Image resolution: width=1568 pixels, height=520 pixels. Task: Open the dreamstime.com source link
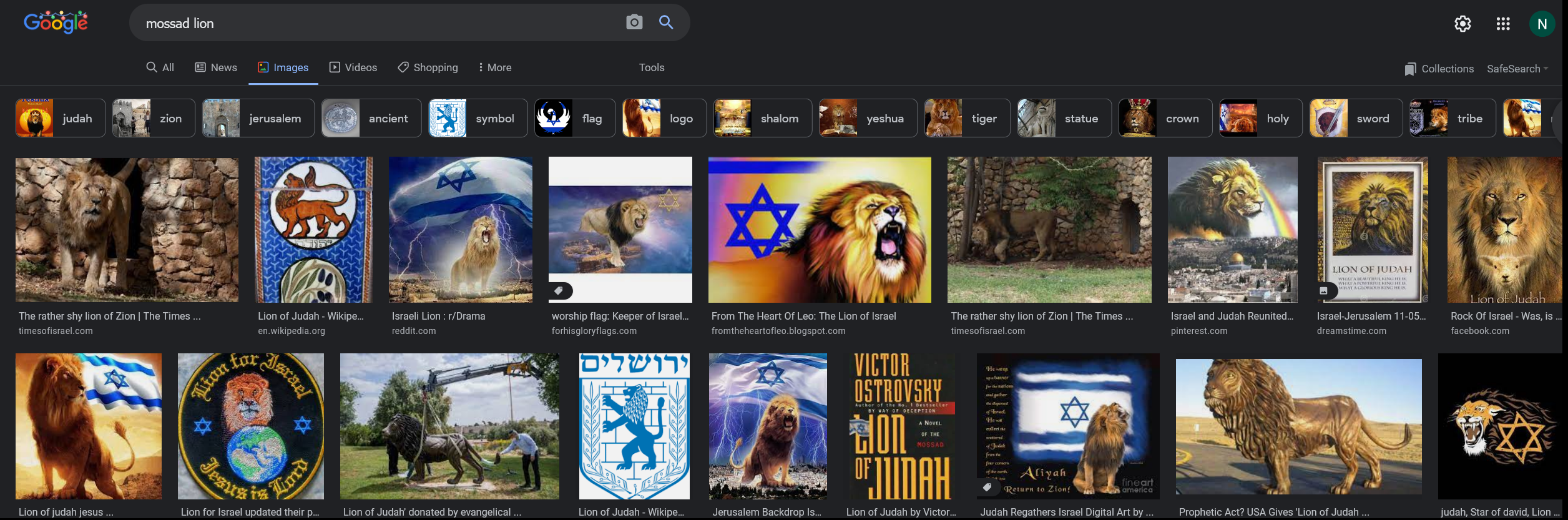[x=1351, y=331]
